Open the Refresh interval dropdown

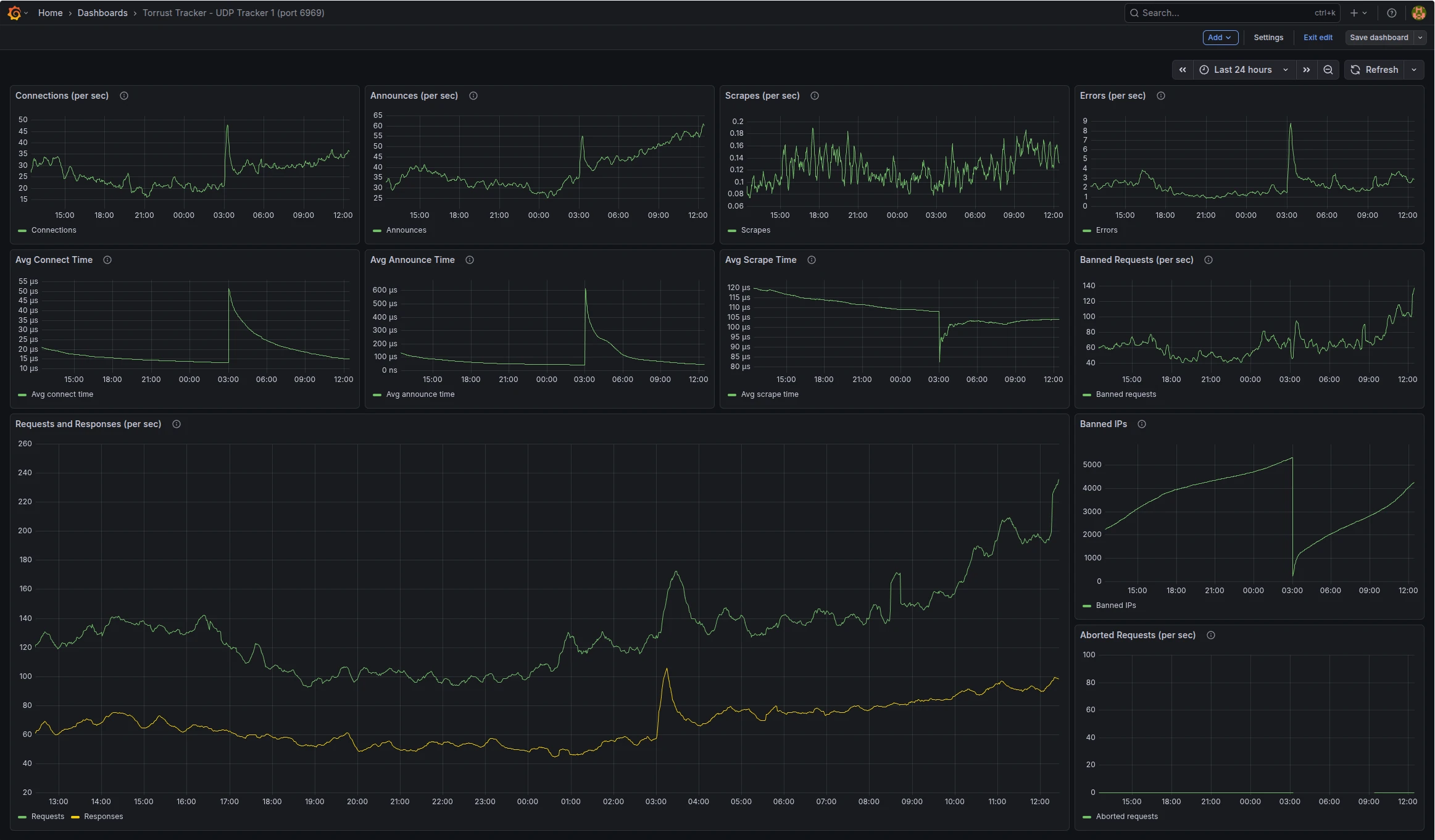[x=1413, y=69]
